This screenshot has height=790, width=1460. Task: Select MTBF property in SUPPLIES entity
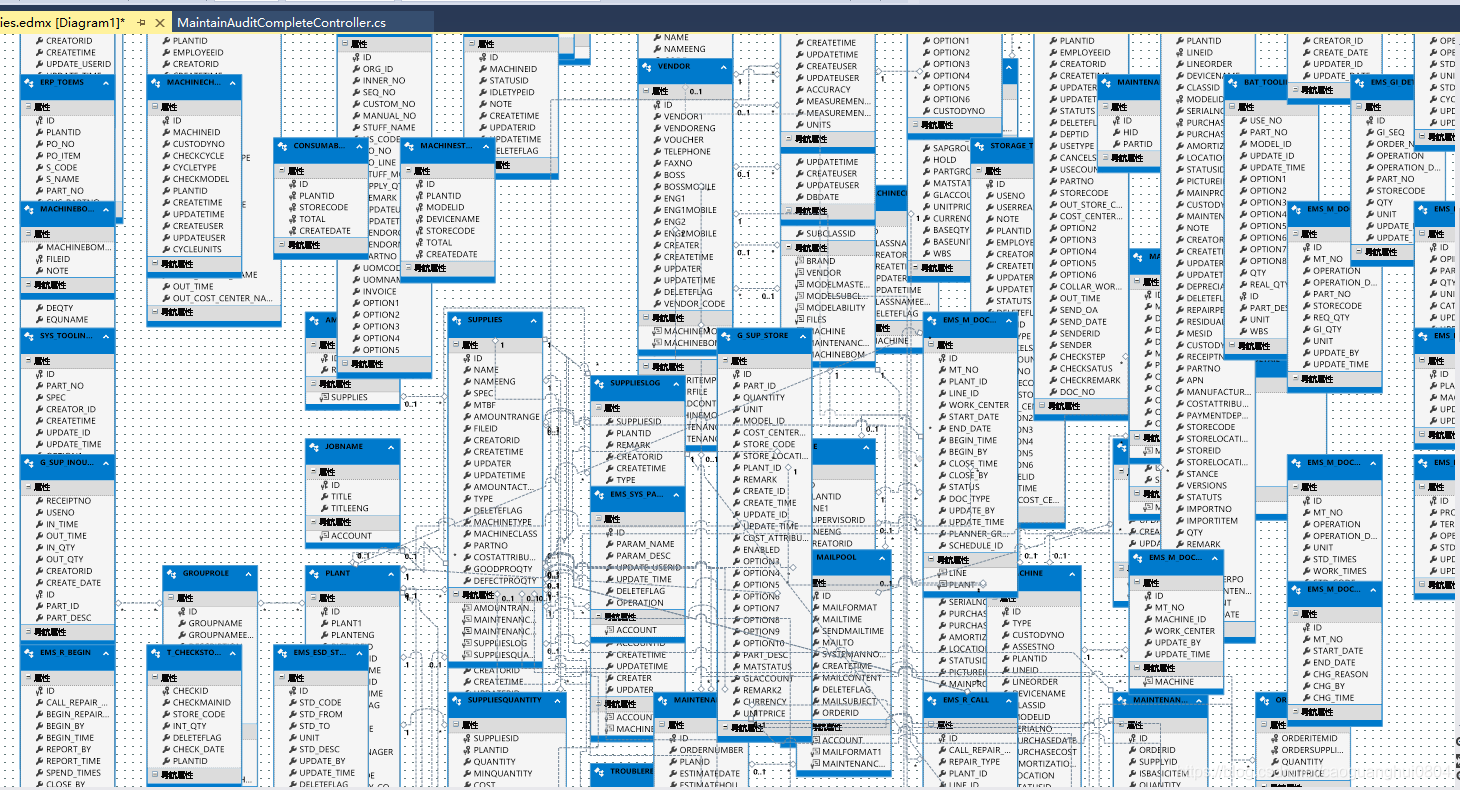tap(484, 405)
